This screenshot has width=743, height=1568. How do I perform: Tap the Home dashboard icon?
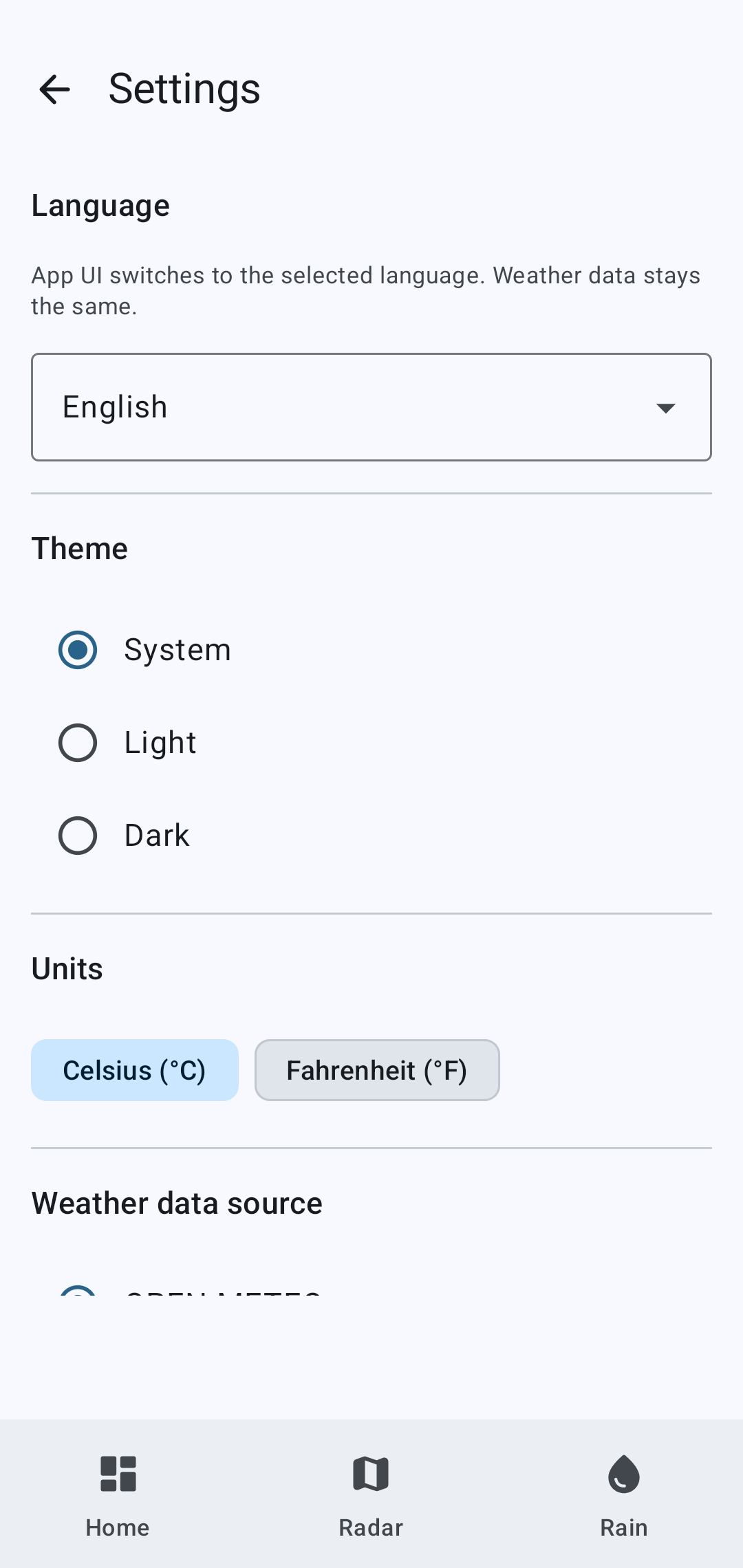point(118,1474)
